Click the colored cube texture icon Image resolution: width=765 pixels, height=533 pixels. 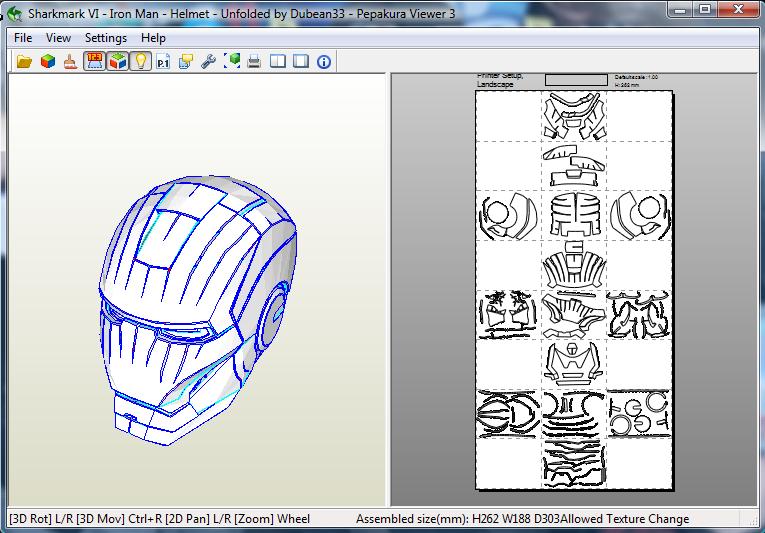pyautogui.click(x=48, y=62)
